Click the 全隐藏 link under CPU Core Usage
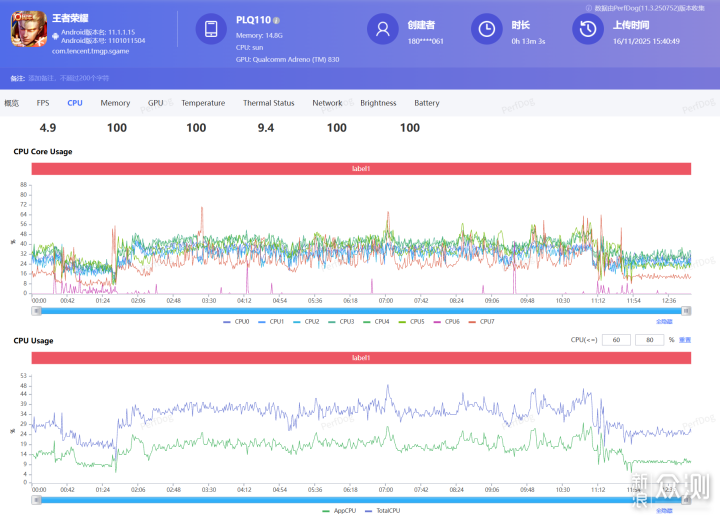The image size is (720, 518). pyautogui.click(x=664, y=321)
